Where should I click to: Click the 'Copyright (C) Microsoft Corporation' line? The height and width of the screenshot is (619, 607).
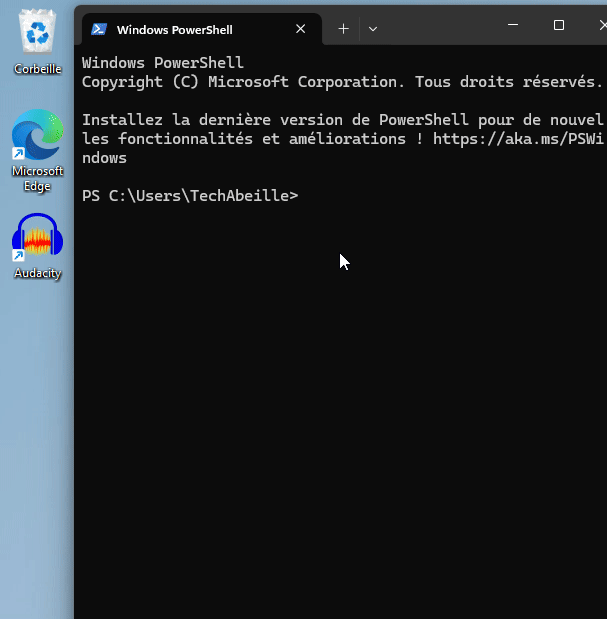342,82
